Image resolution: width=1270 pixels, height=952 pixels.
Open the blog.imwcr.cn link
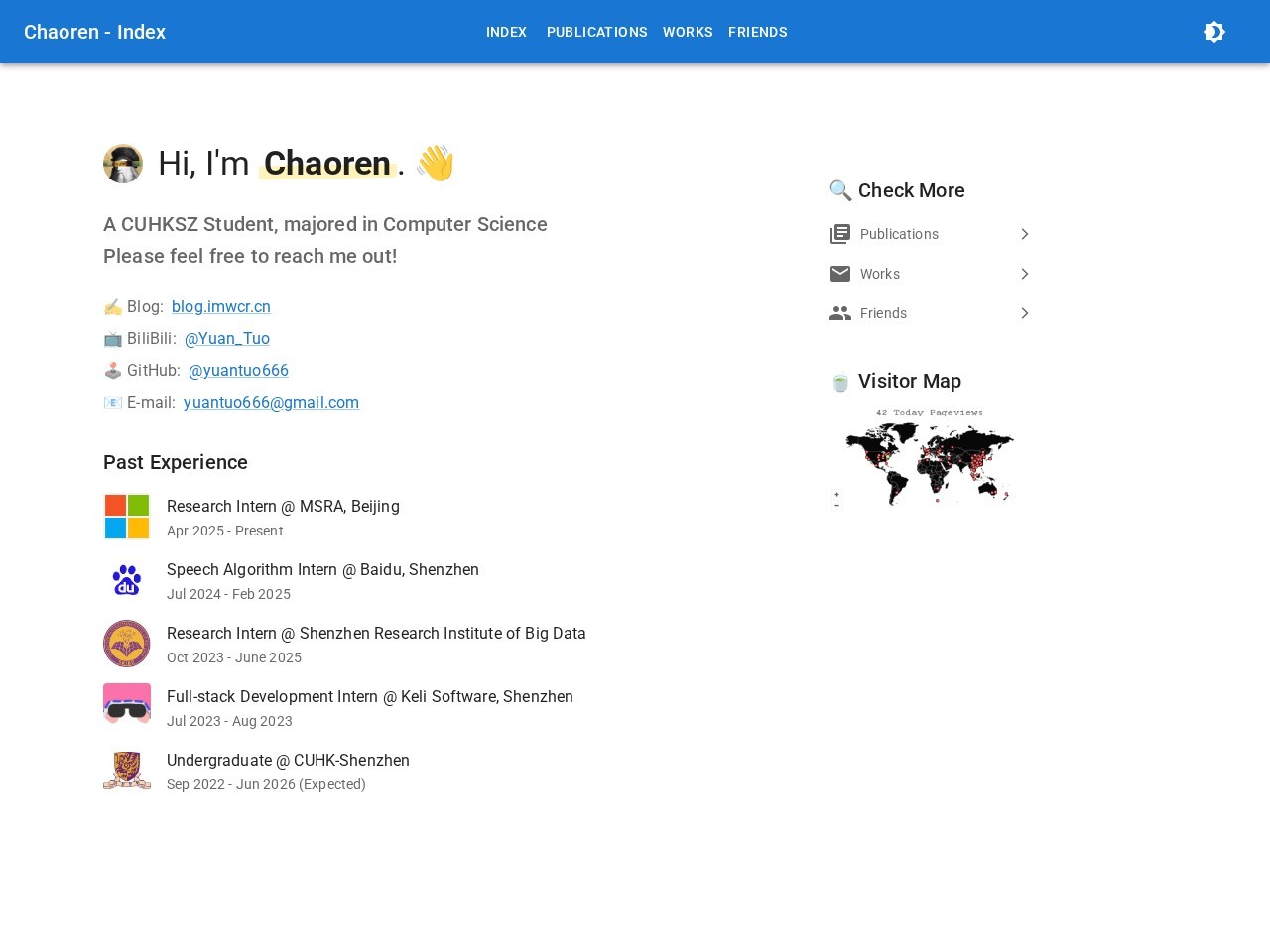220,307
